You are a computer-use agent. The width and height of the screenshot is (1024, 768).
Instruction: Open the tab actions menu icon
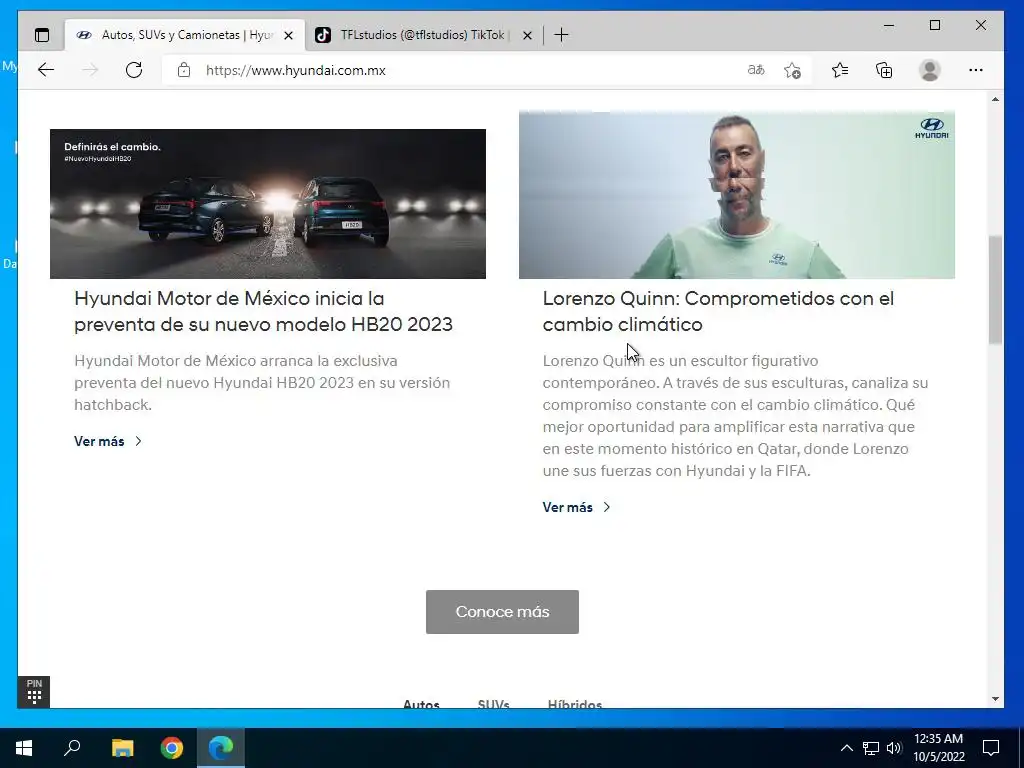pyautogui.click(x=42, y=35)
